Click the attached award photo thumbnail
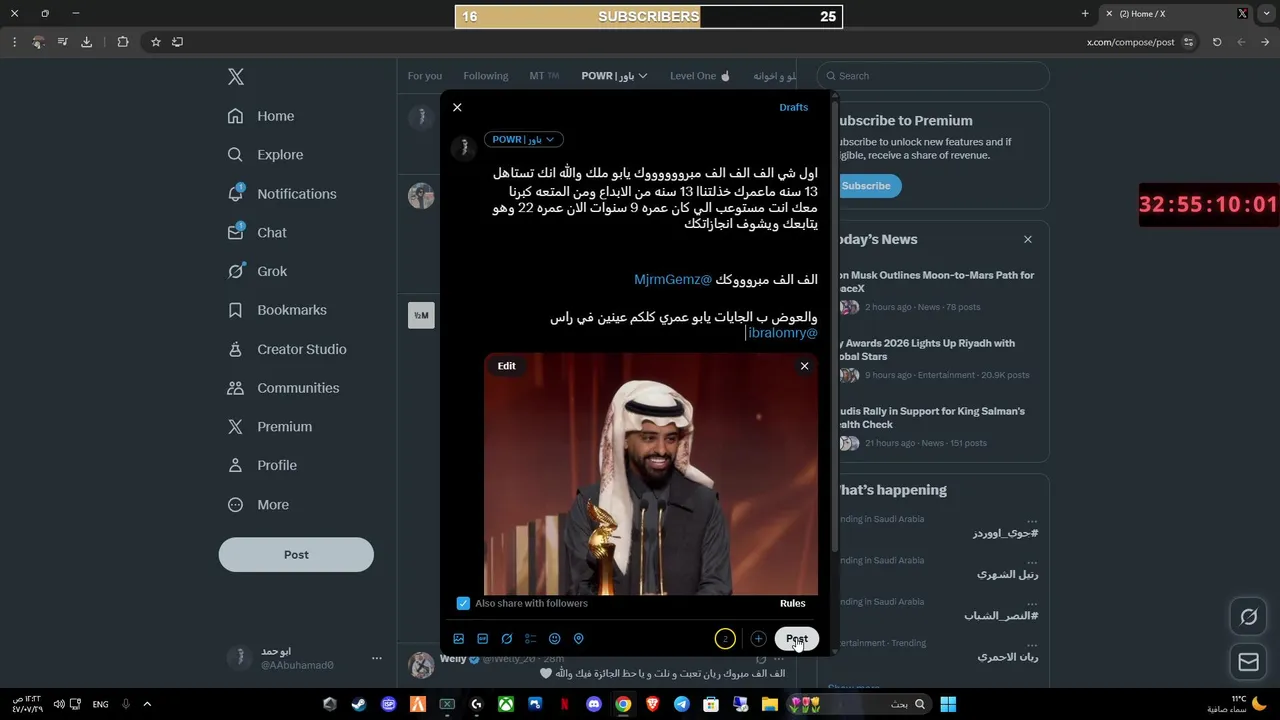 click(651, 474)
